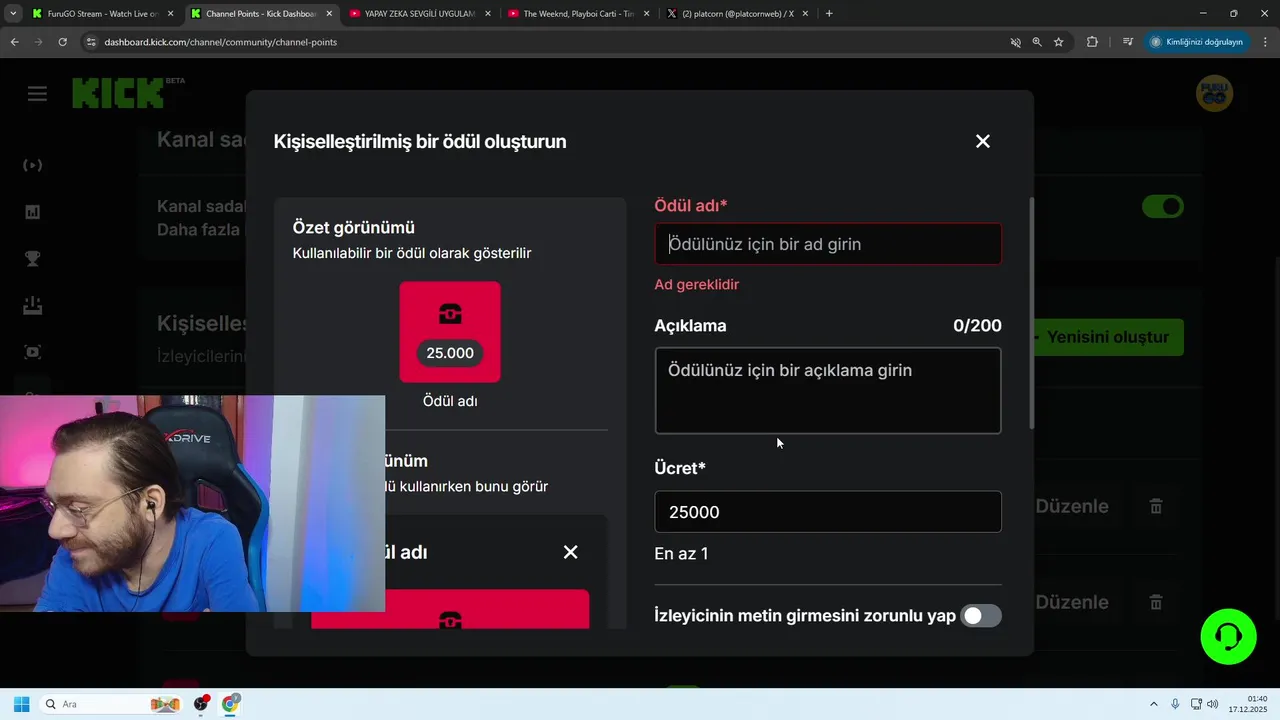Open the stream icon in the sidebar
The width and height of the screenshot is (1280, 720).
point(33,165)
